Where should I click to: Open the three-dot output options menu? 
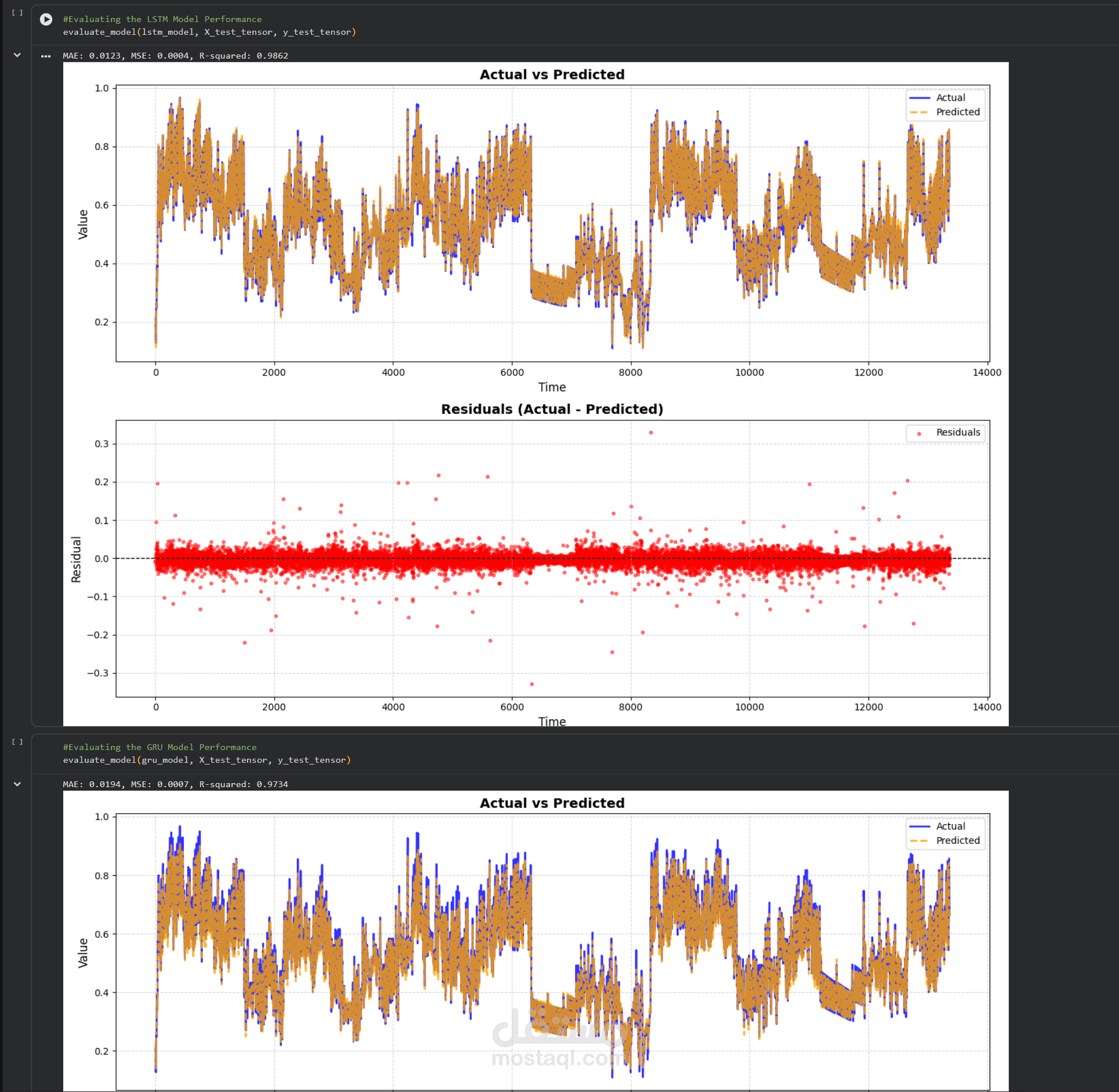pos(46,56)
